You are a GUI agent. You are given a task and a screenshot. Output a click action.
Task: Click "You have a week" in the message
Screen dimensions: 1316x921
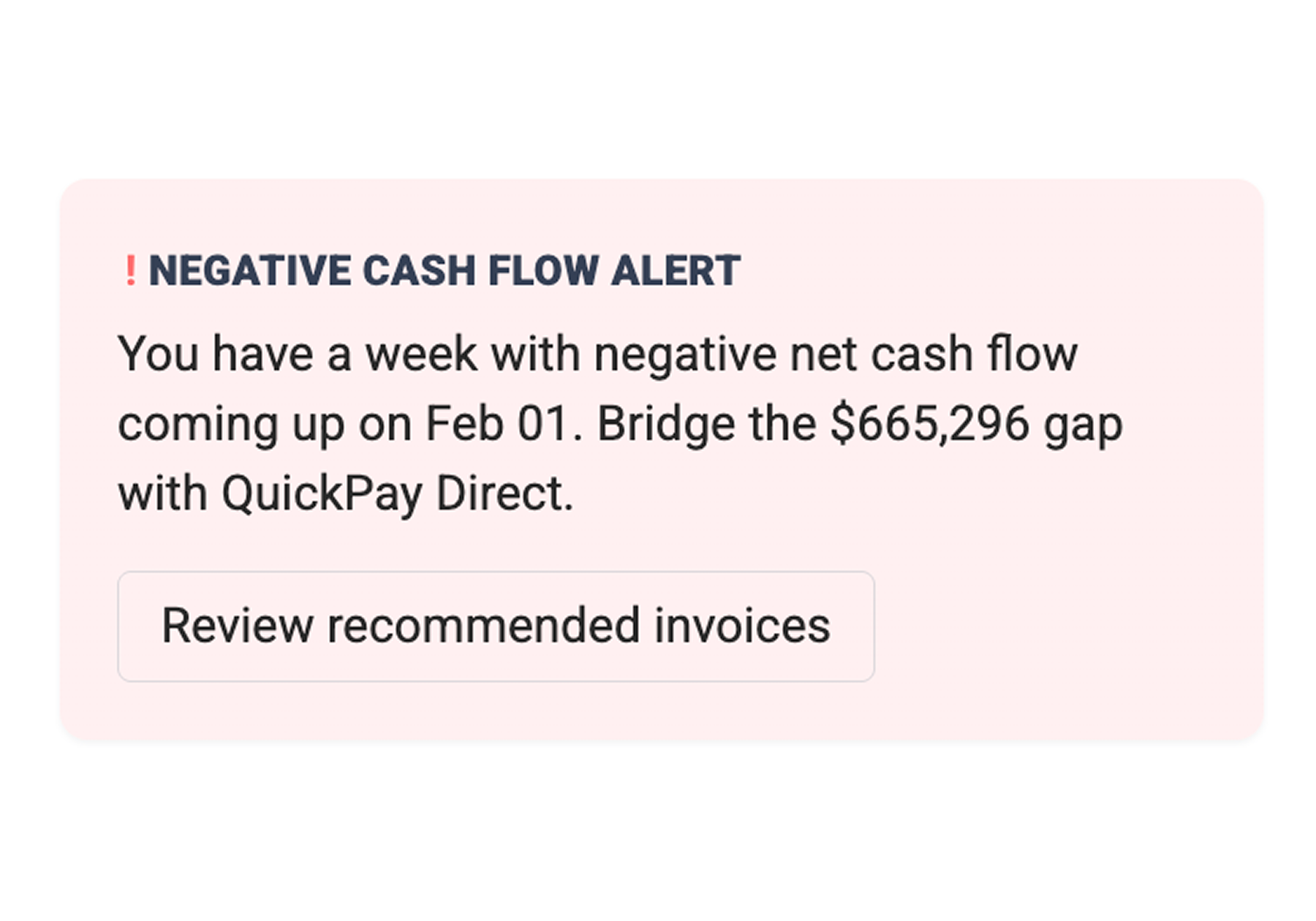pos(234,355)
